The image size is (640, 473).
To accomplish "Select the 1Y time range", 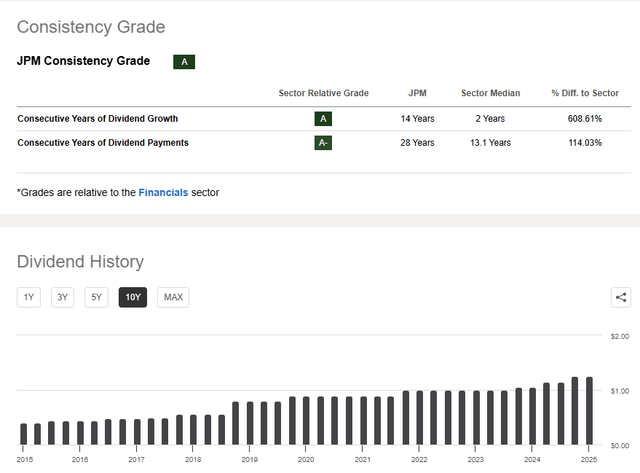I will [29, 297].
